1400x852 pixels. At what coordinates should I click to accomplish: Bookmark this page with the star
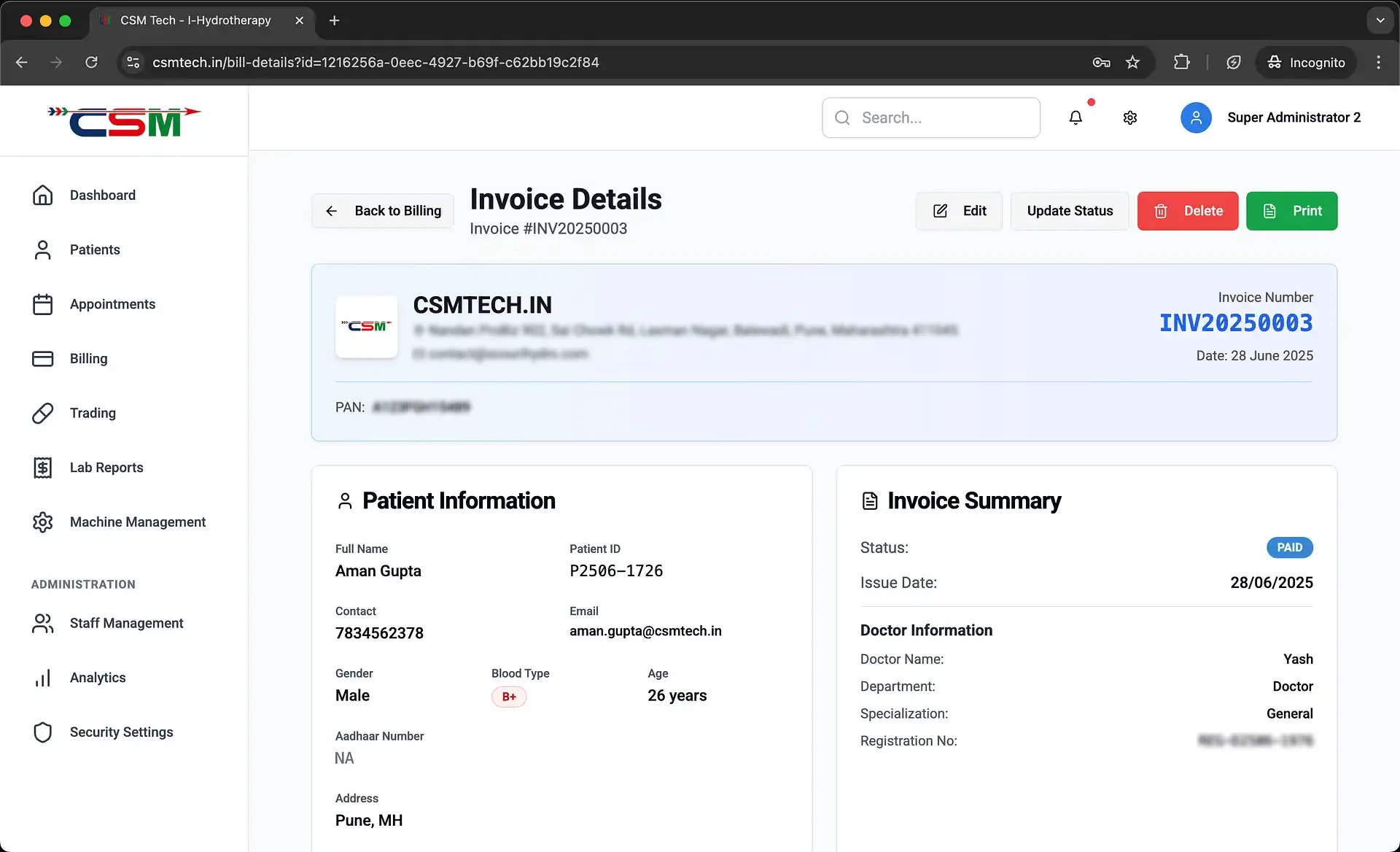point(1132,62)
